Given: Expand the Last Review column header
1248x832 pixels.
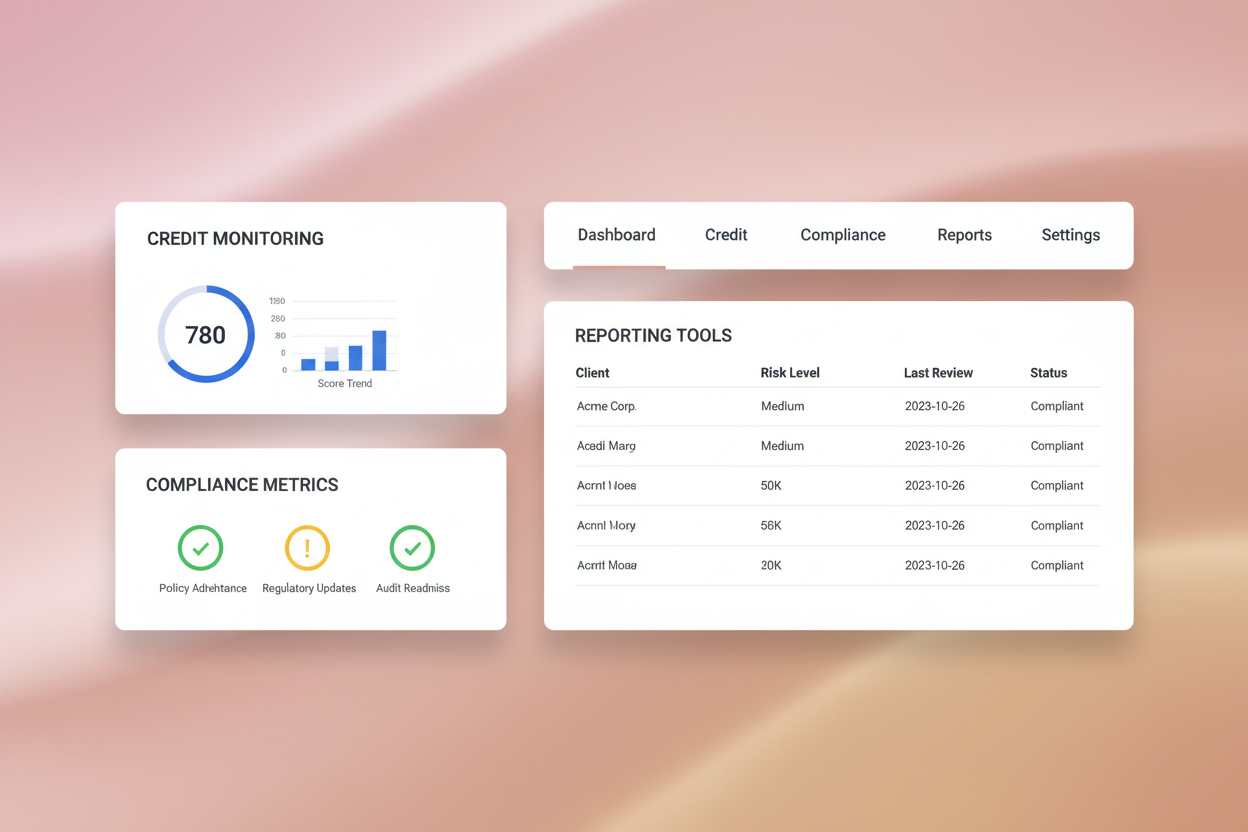Looking at the screenshot, I should (x=938, y=373).
